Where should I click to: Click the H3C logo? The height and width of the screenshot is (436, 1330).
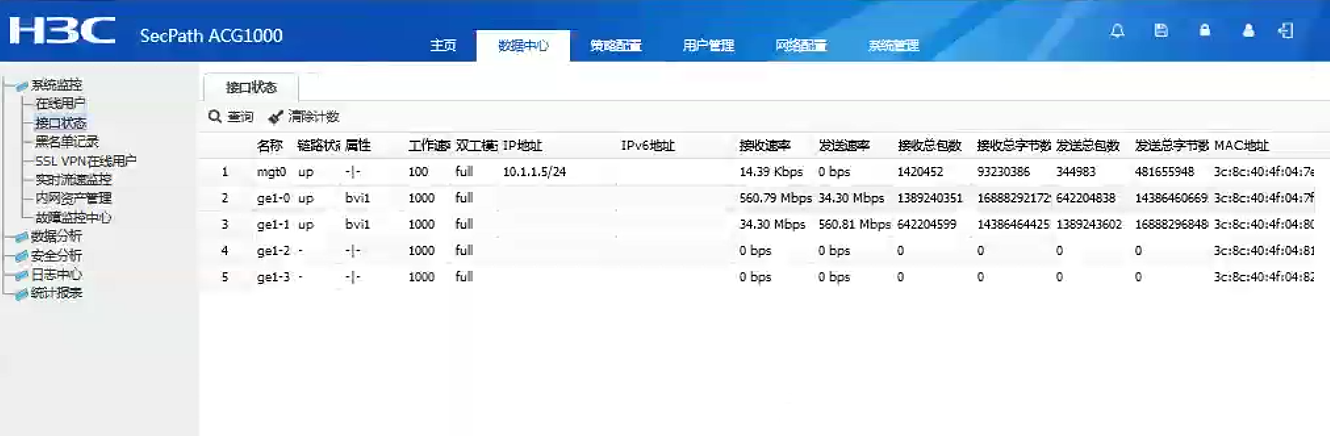[x=62, y=32]
